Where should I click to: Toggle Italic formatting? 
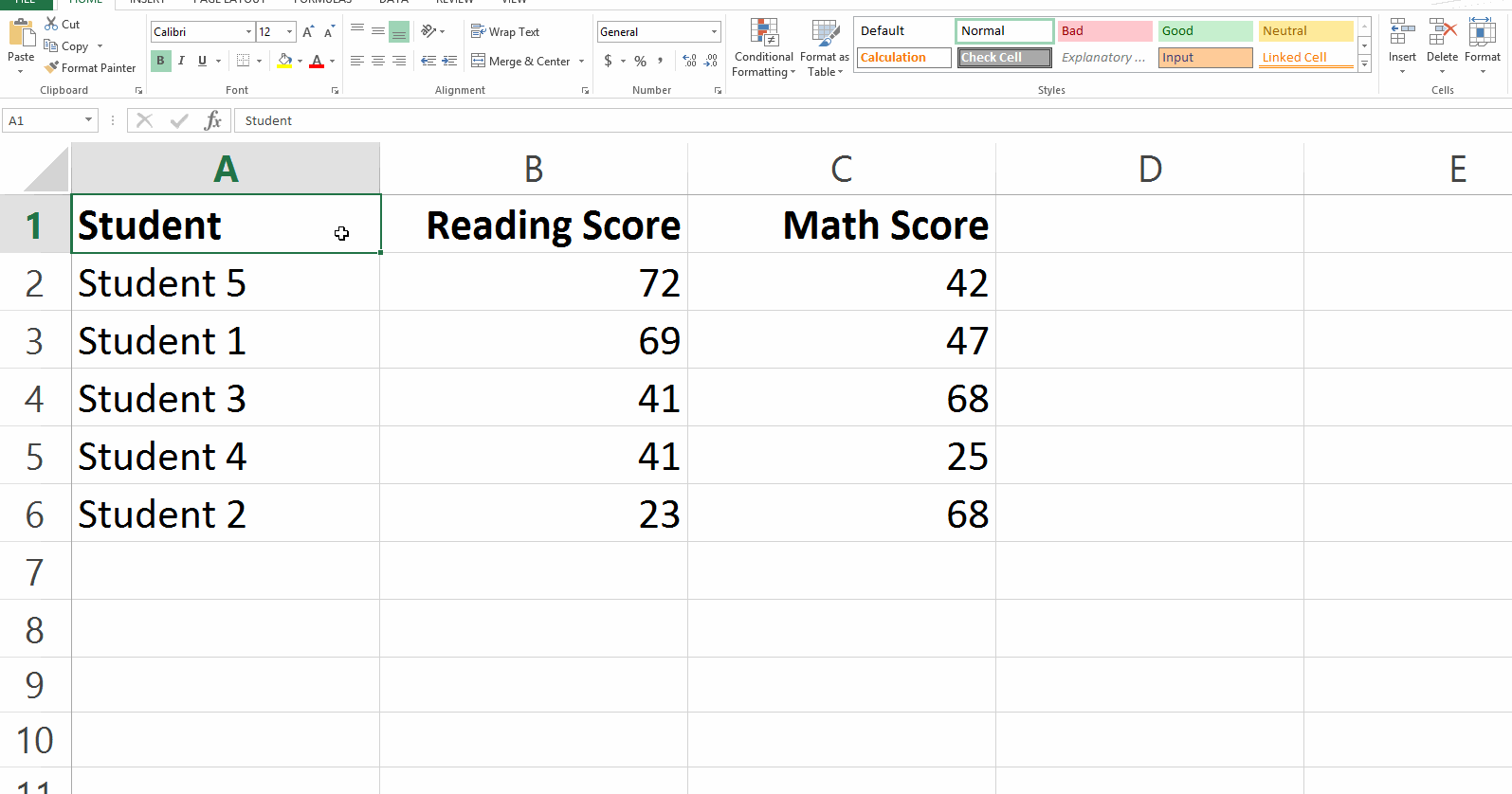(181, 61)
